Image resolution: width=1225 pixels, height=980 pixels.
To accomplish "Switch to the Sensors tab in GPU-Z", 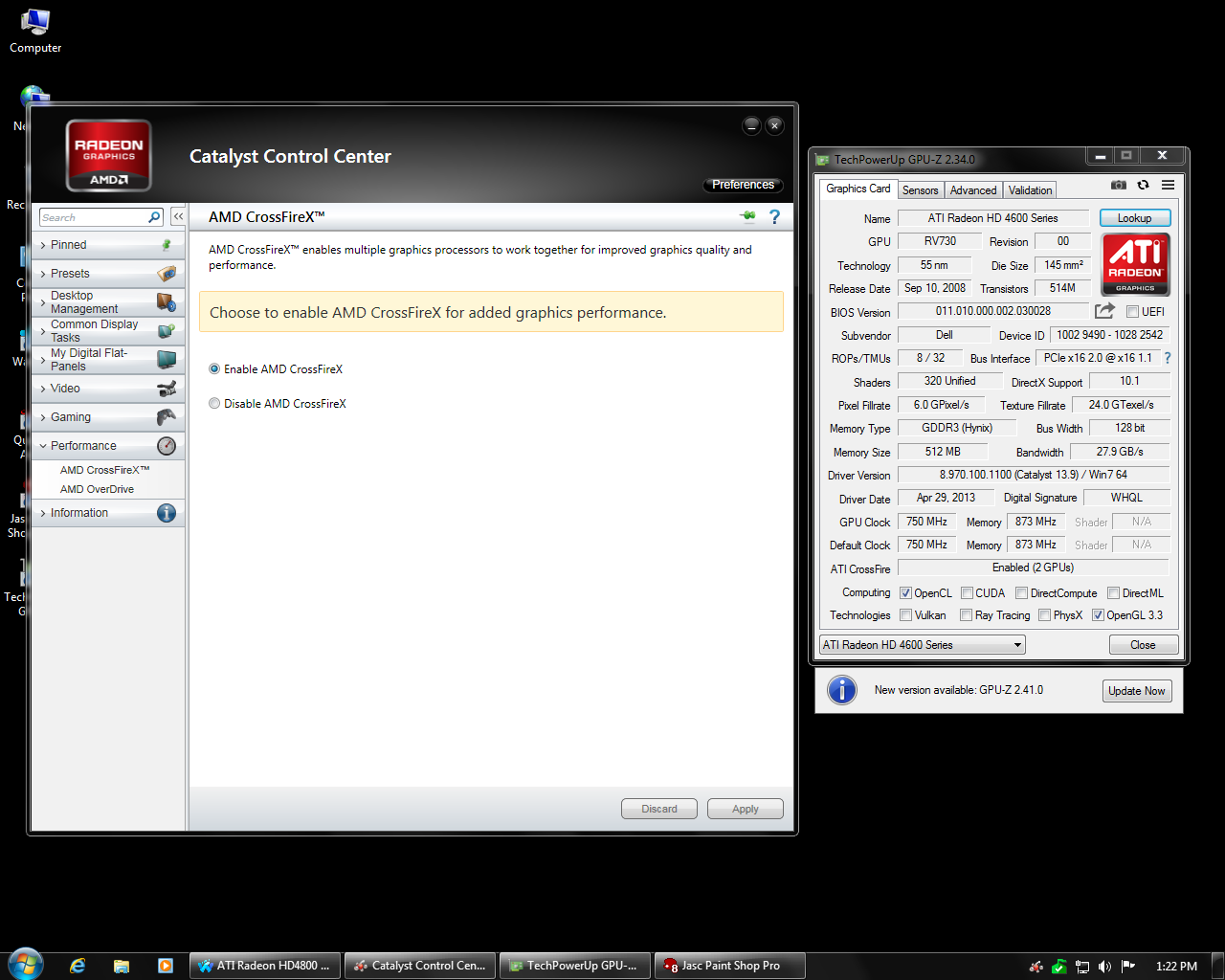I will click(921, 190).
